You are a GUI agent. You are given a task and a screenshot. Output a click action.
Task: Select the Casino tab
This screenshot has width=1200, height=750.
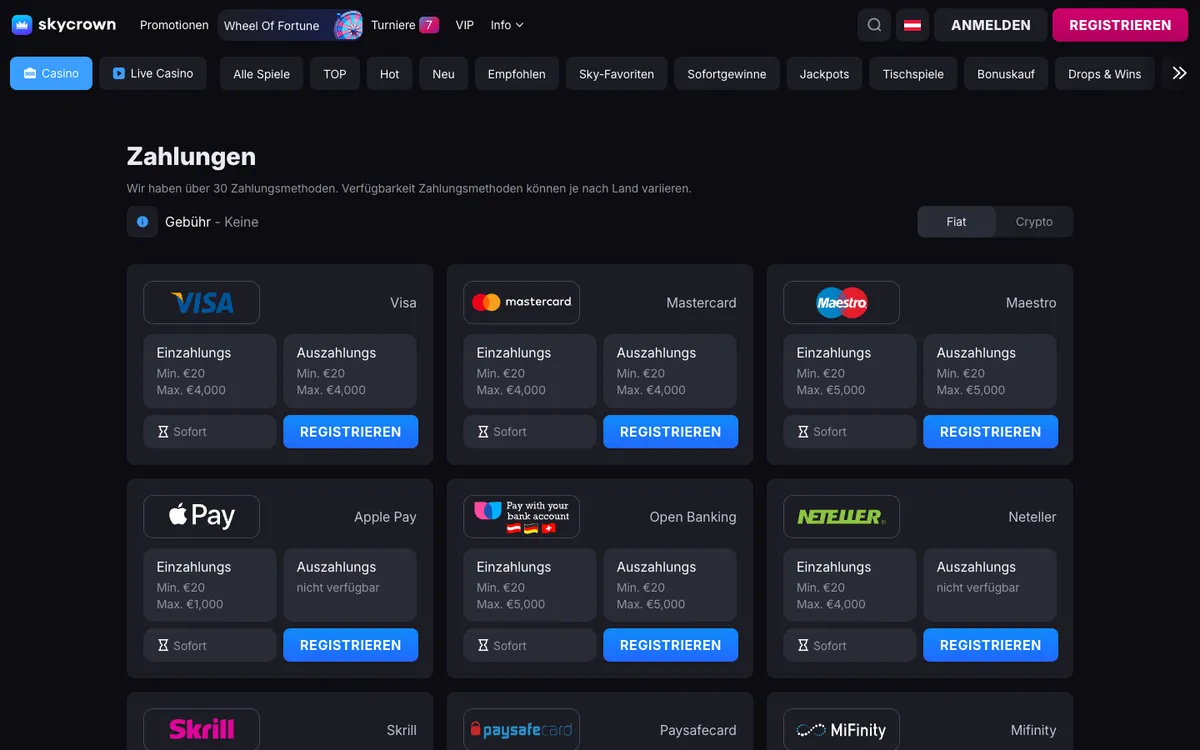tap(51, 73)
